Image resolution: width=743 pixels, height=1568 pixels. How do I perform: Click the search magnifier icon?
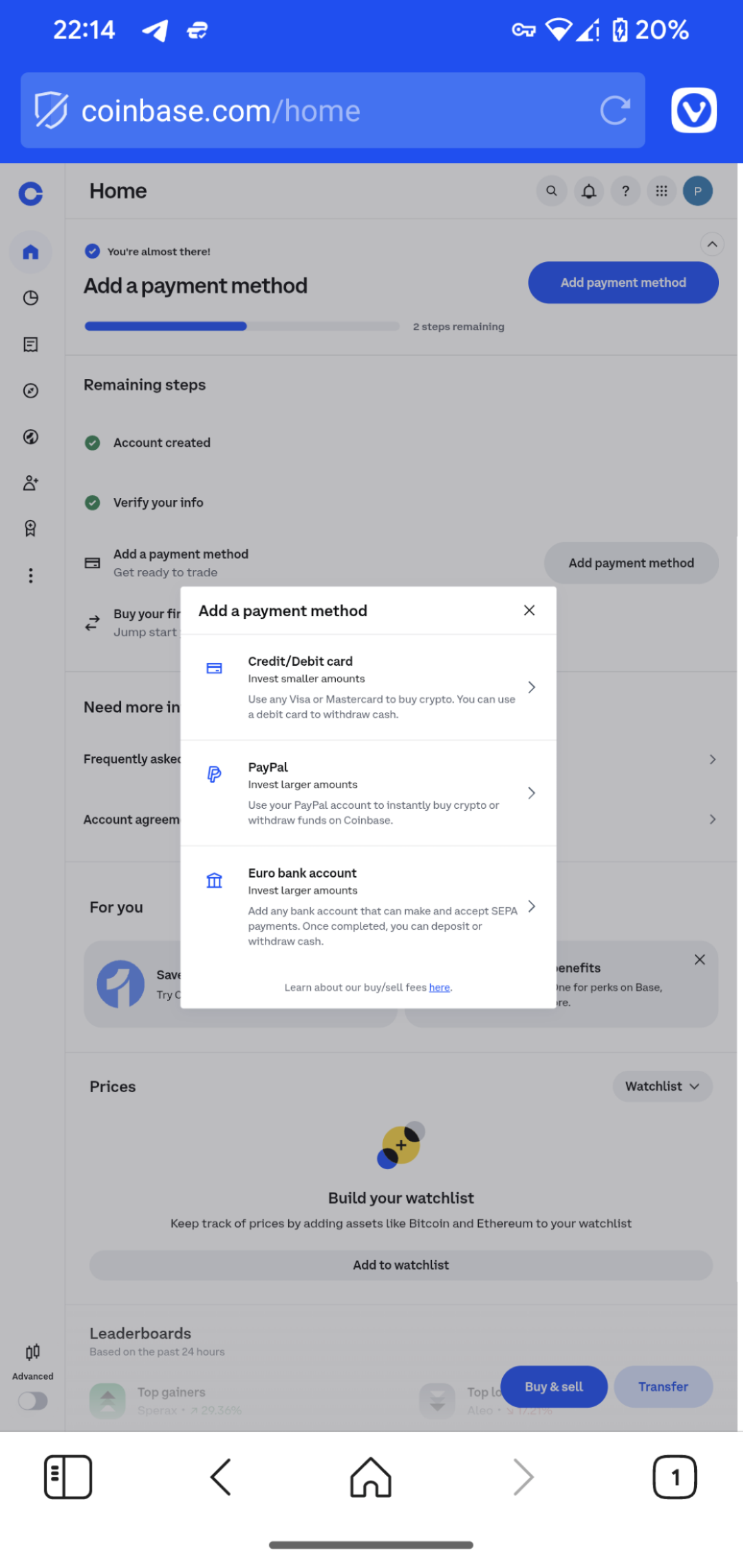552,191
